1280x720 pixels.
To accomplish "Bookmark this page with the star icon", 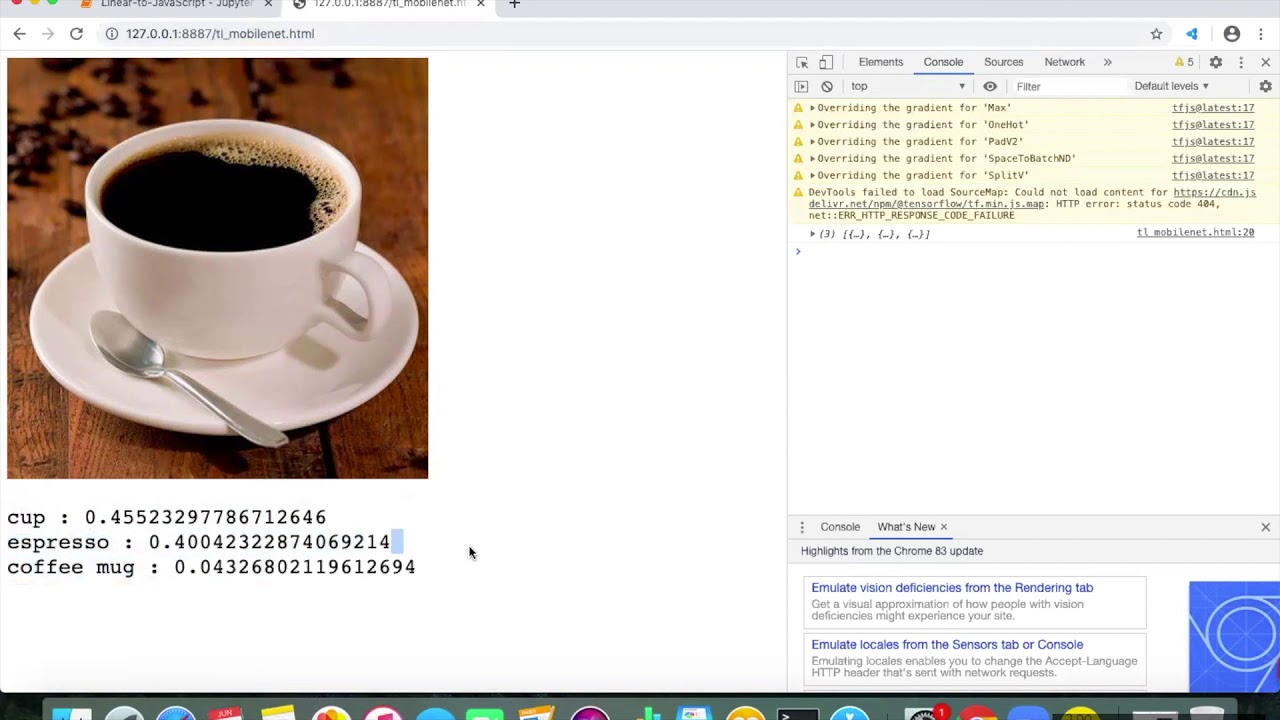I will pyautogui.click(x=1156, y=34).
